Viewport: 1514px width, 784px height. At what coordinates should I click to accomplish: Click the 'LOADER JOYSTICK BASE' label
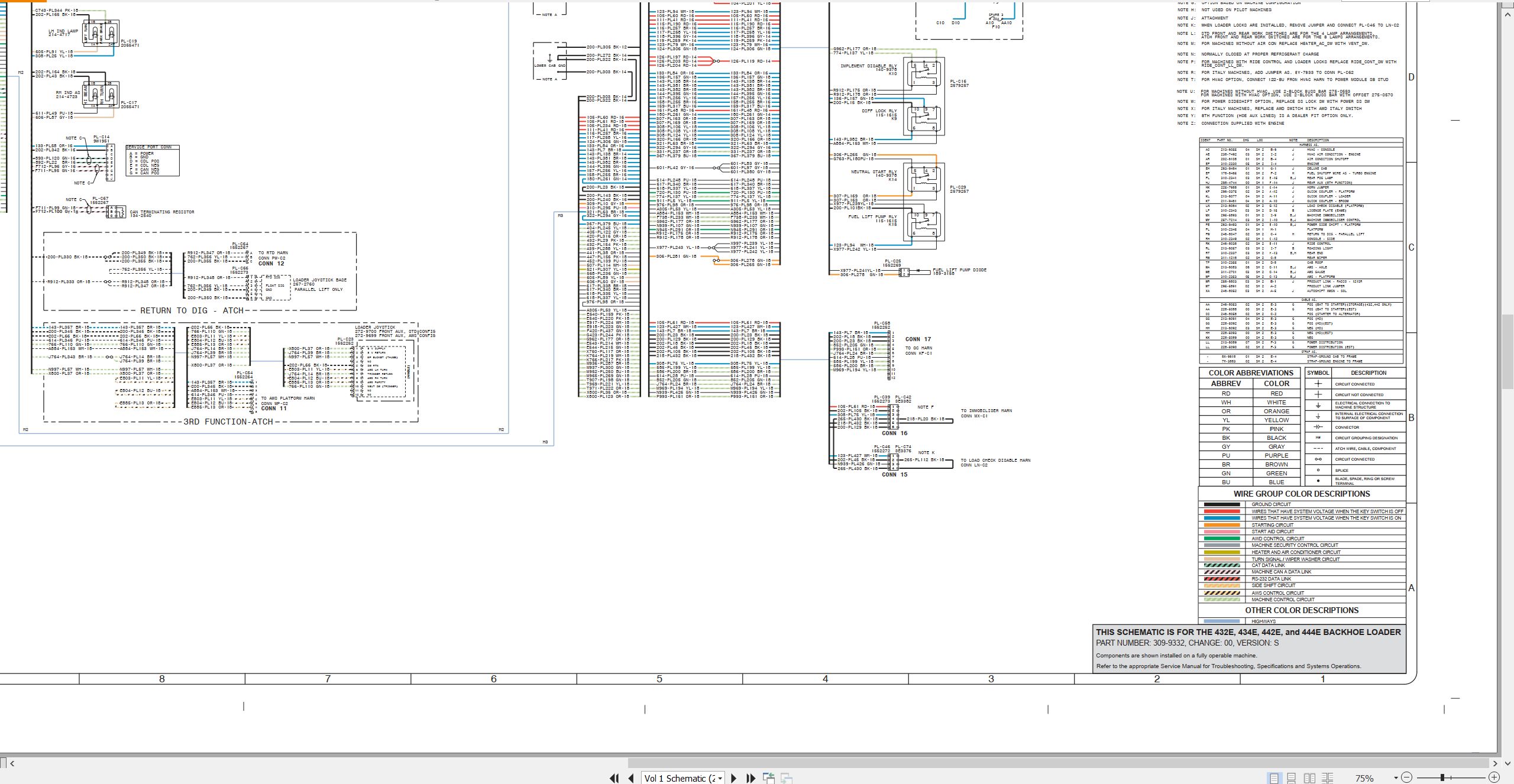tap(320, 280)
